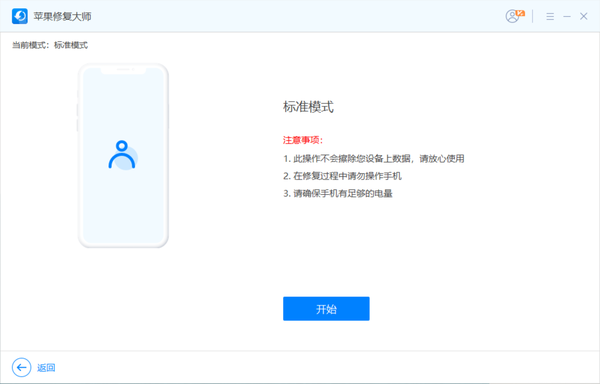The height and width of the screenshot is (384, 600).
Task: Open the user account profile icon
Action: [x=512, y=16]
